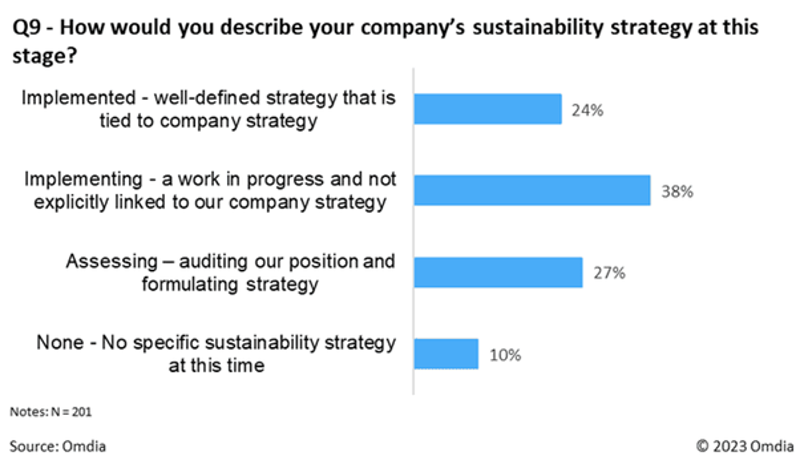The height and width of the screenshot is (460, 800).
Task: Select the 10% data label
Action: 505,355
